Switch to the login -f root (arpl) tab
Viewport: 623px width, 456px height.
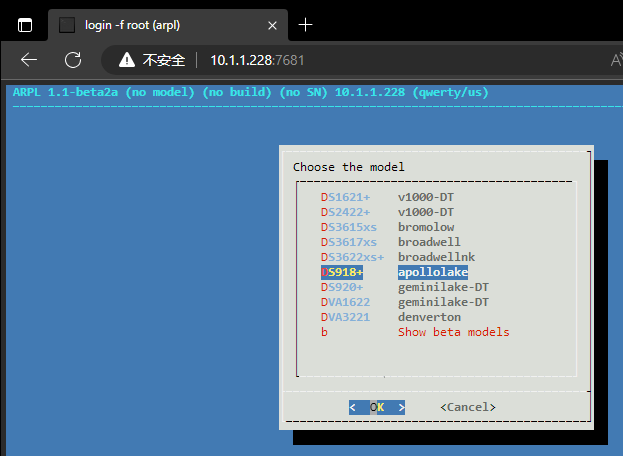(x=168, y=25)
